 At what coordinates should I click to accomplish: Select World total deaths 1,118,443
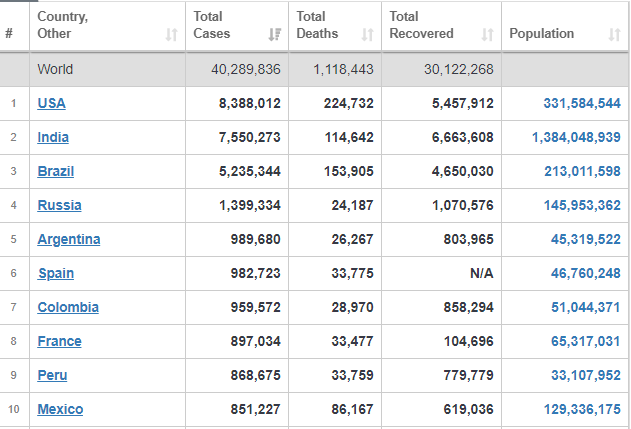pyautogui.click(x=343, y=69)
